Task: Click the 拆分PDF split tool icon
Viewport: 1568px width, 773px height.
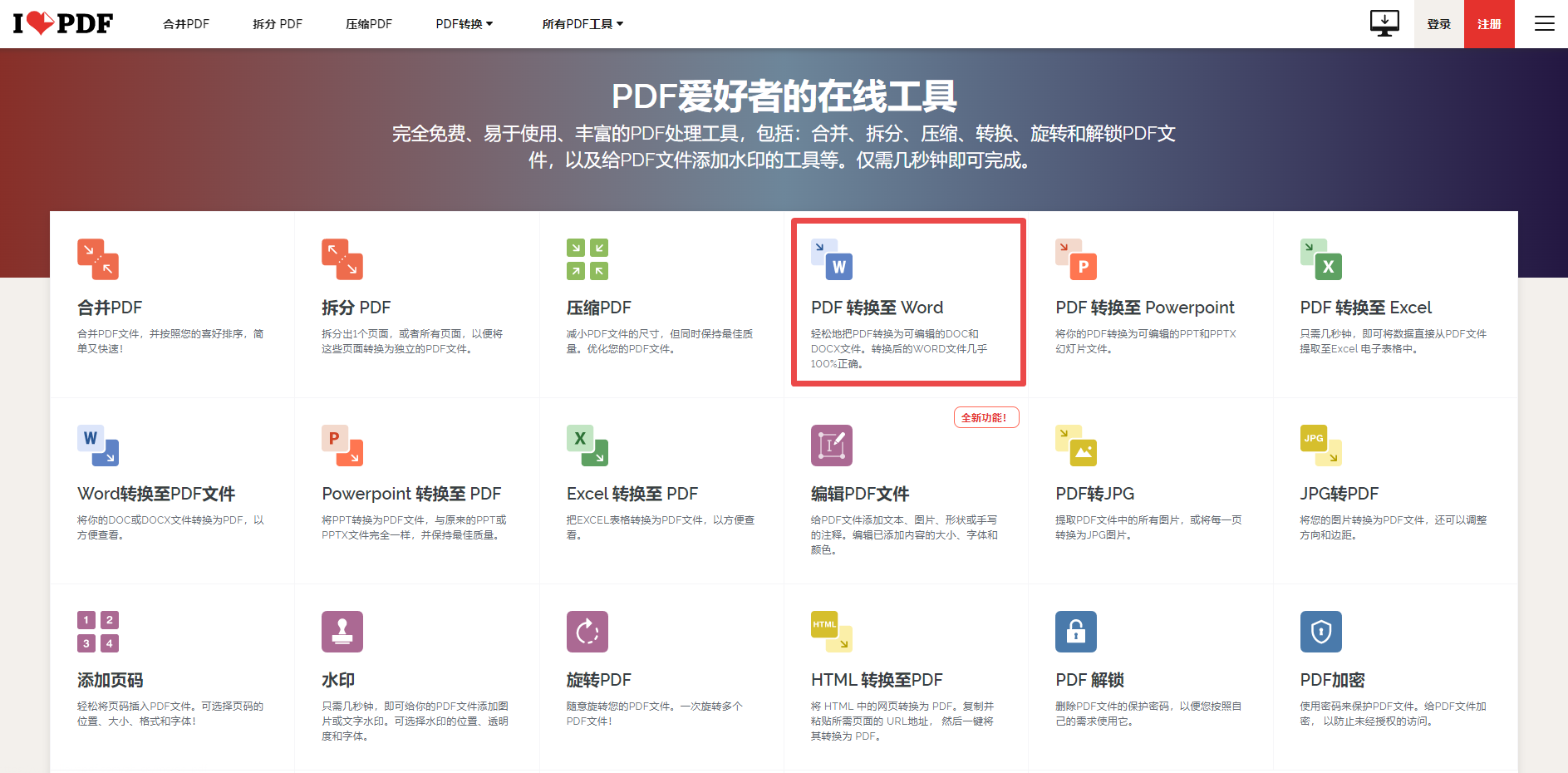Action: pyautogui.click(x=342, y=259)
